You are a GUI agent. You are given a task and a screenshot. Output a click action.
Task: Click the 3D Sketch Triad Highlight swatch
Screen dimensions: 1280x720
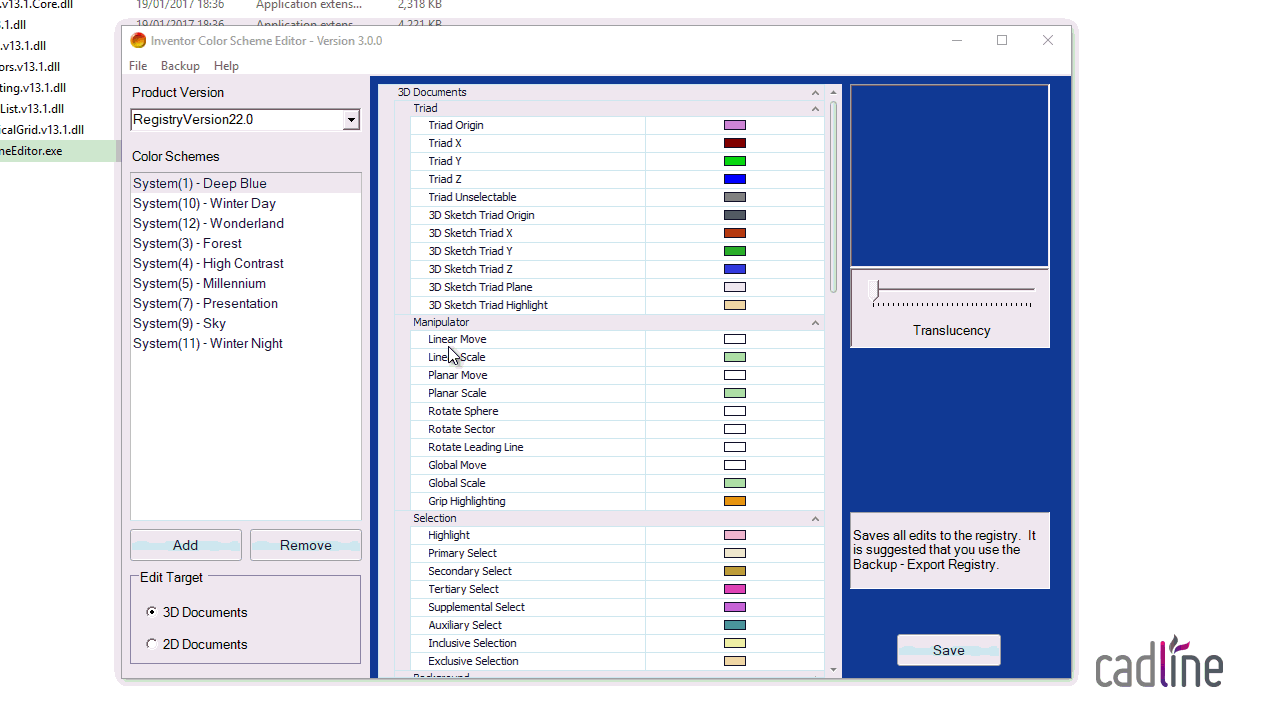coord(735,305)
